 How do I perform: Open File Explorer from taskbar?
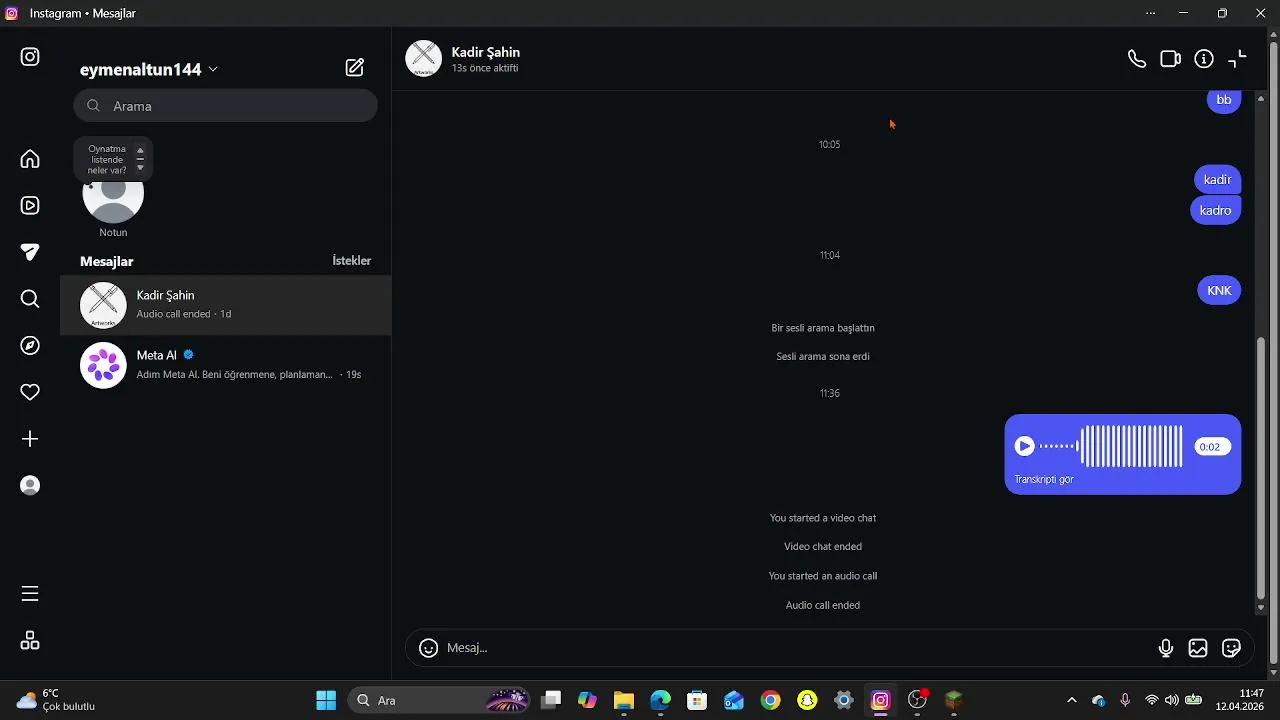point(624,700)
